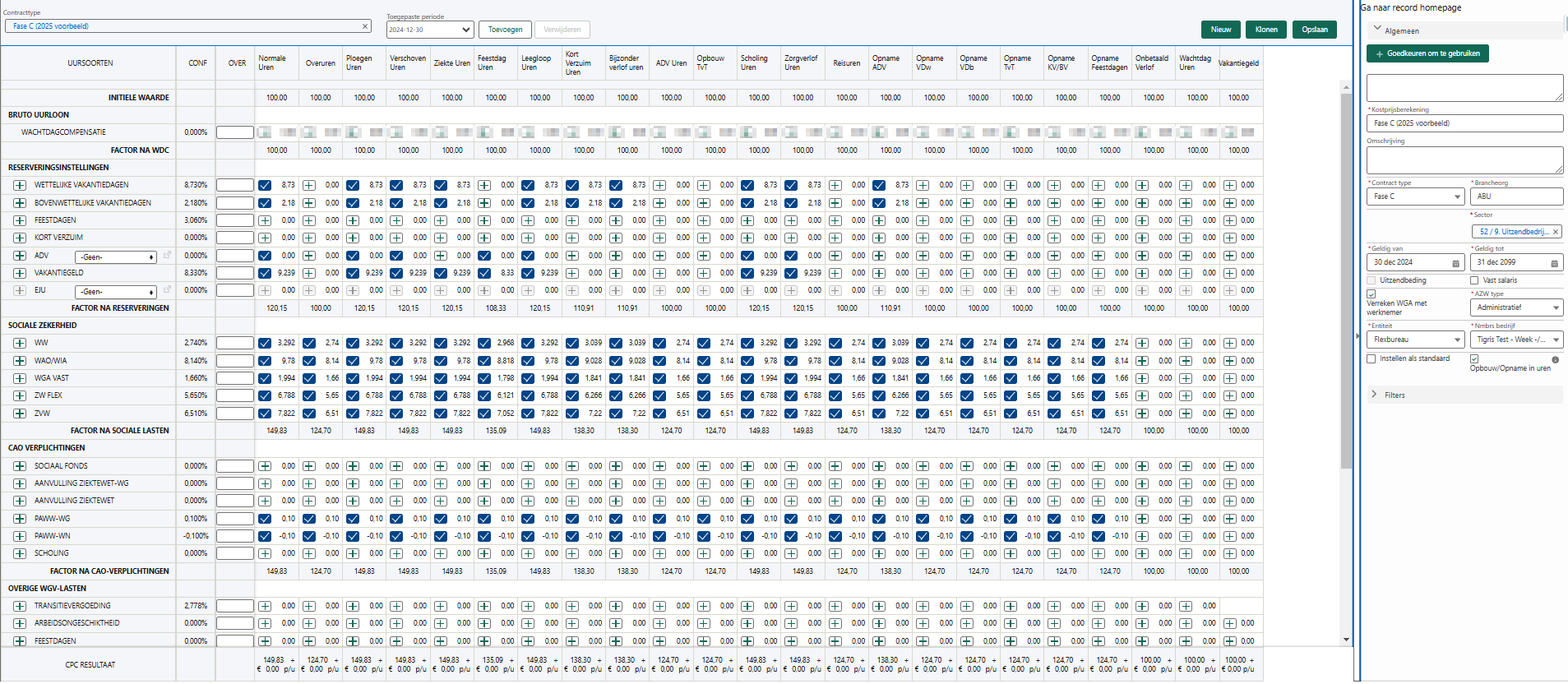Follow the Ga naar record homepage link

[x=1411, y=7]
